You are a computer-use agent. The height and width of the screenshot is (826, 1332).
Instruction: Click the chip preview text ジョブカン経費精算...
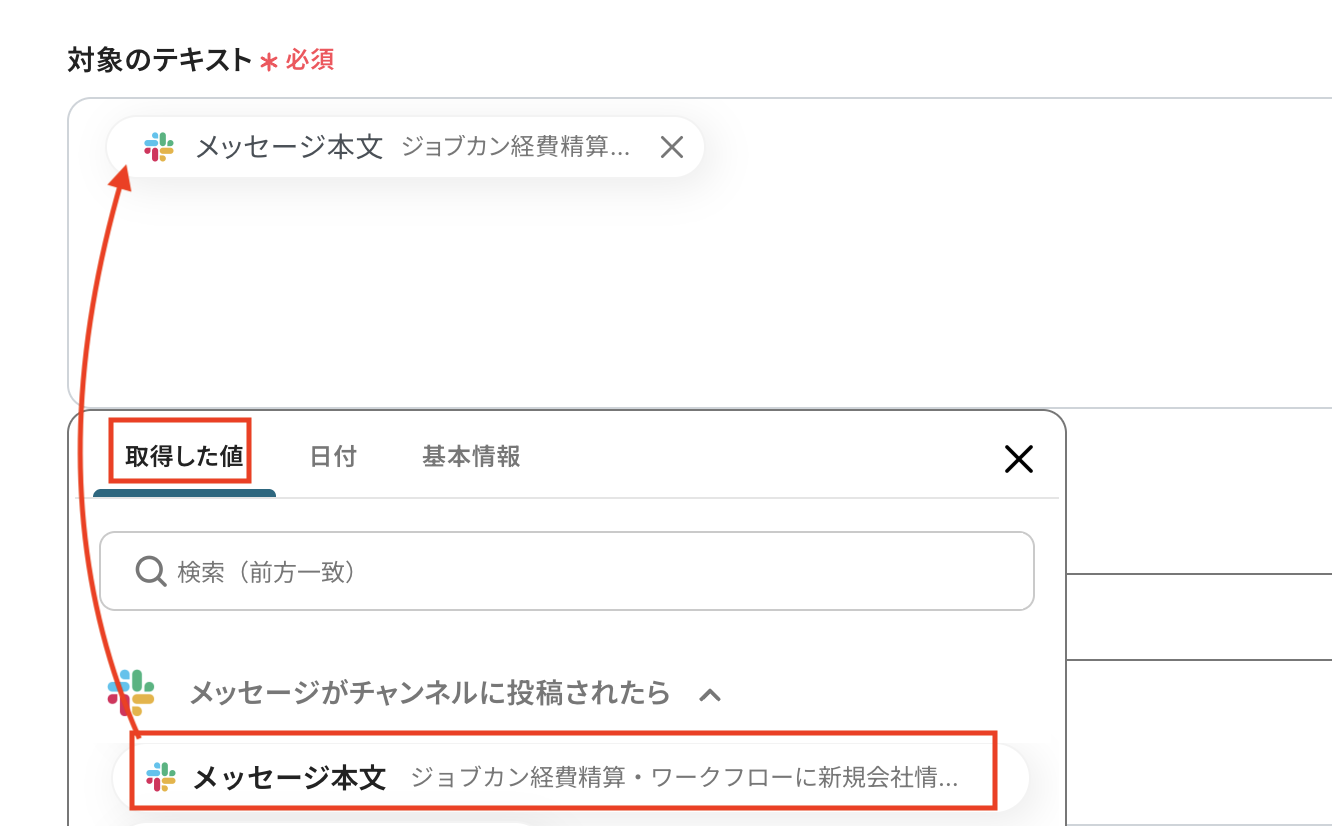click(516, 148)
